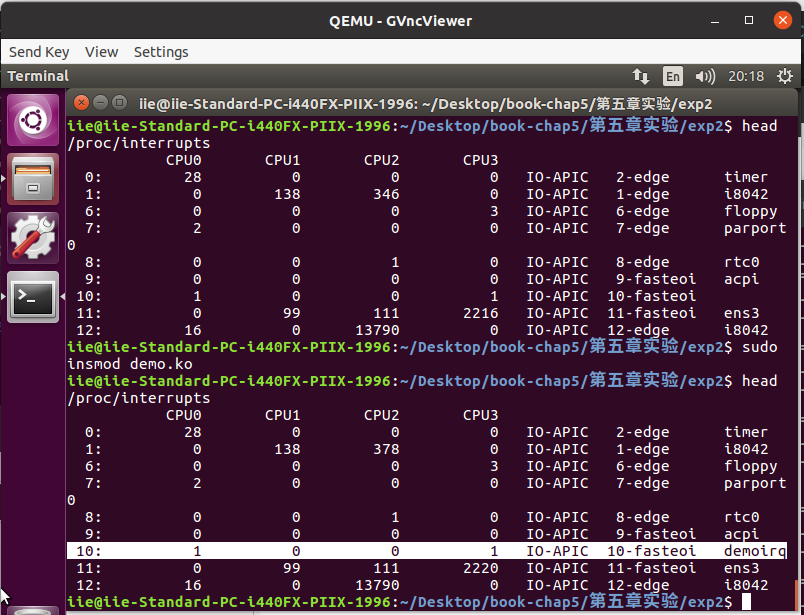Screen dimensions: 804x615
Task: Open the Ubuntu Dash search launcher
Action: click(33, 120)
